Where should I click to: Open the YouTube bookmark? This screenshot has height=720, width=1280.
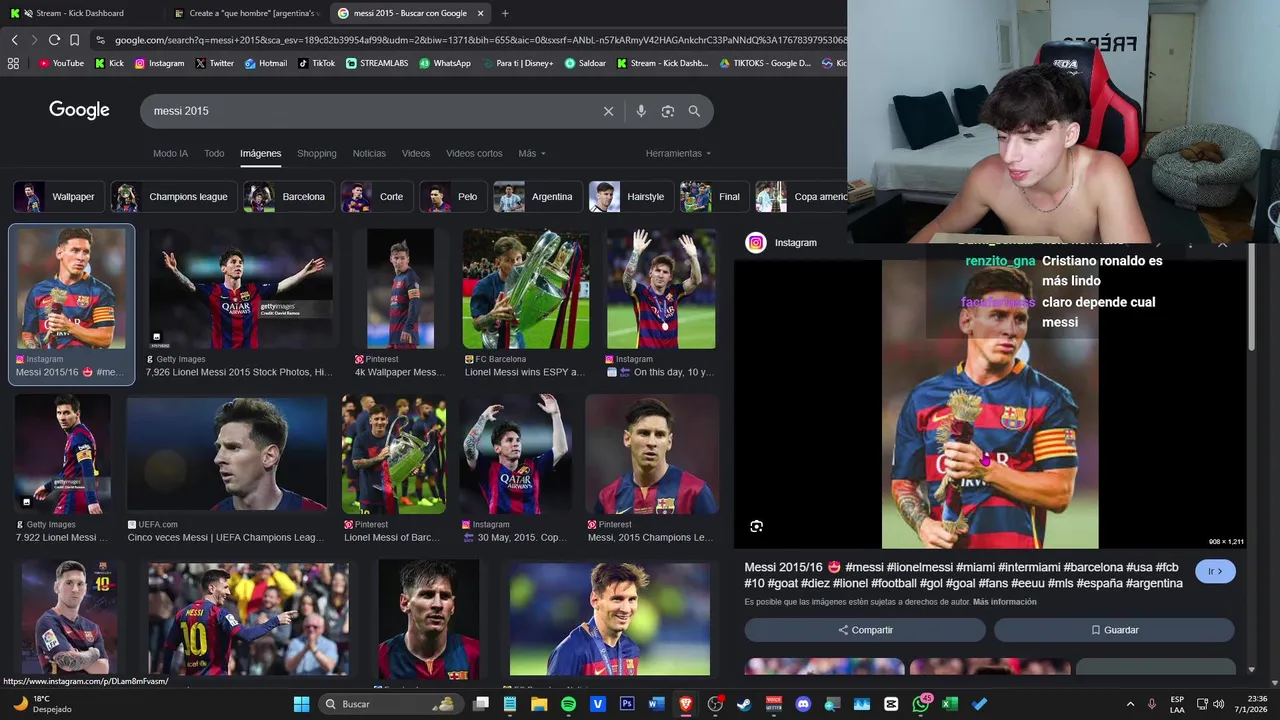pos(61,63)
